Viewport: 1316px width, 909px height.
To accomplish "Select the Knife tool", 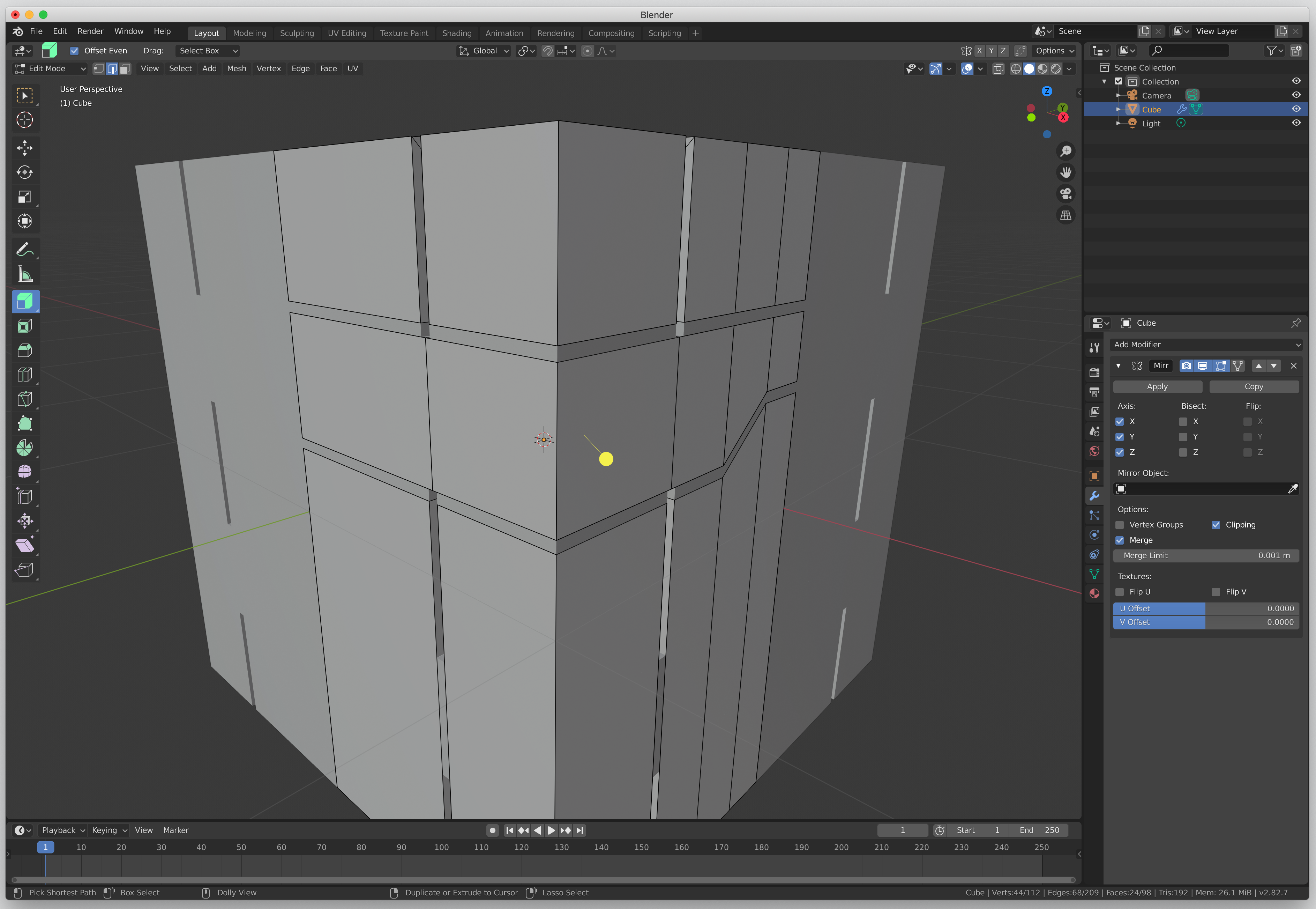I will point(24,399).
